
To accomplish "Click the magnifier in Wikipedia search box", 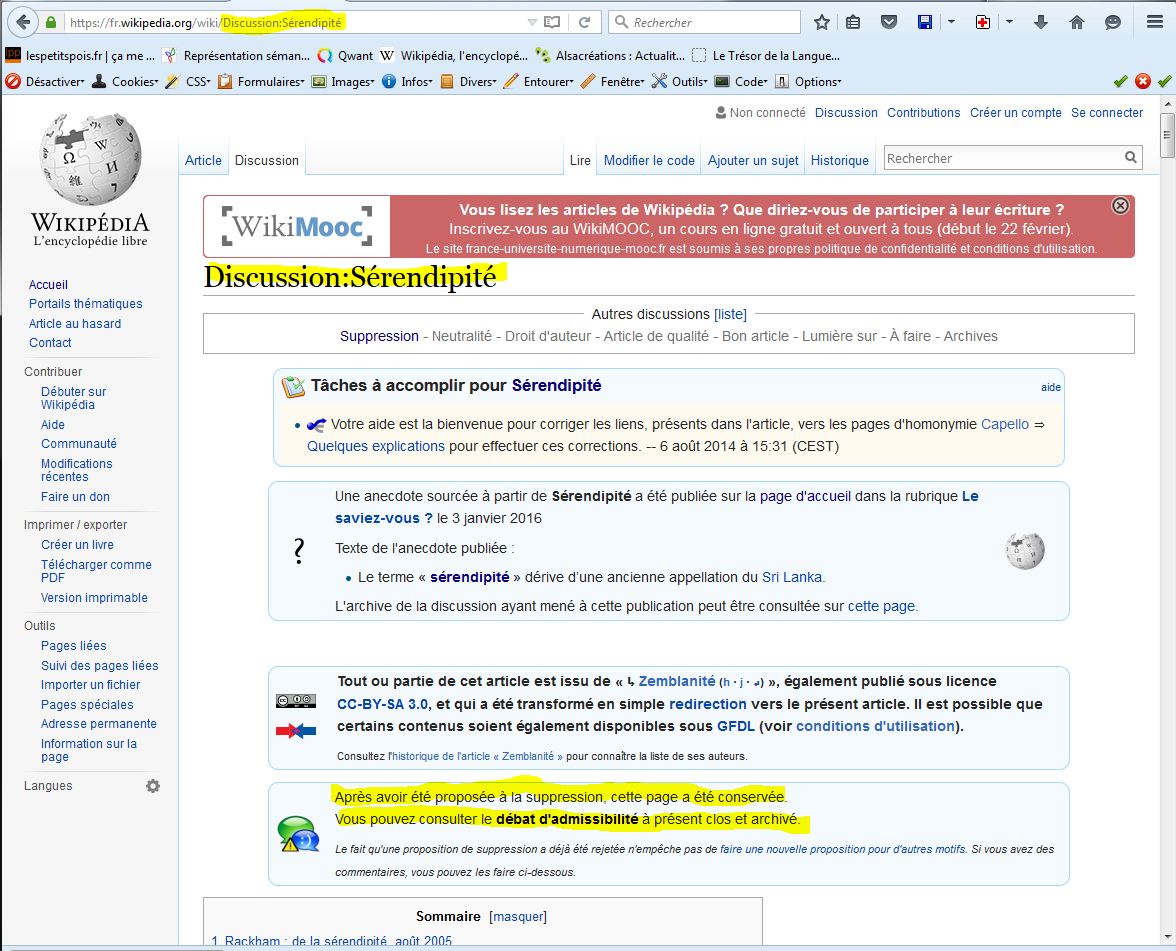I will [x=1131, y=158].
